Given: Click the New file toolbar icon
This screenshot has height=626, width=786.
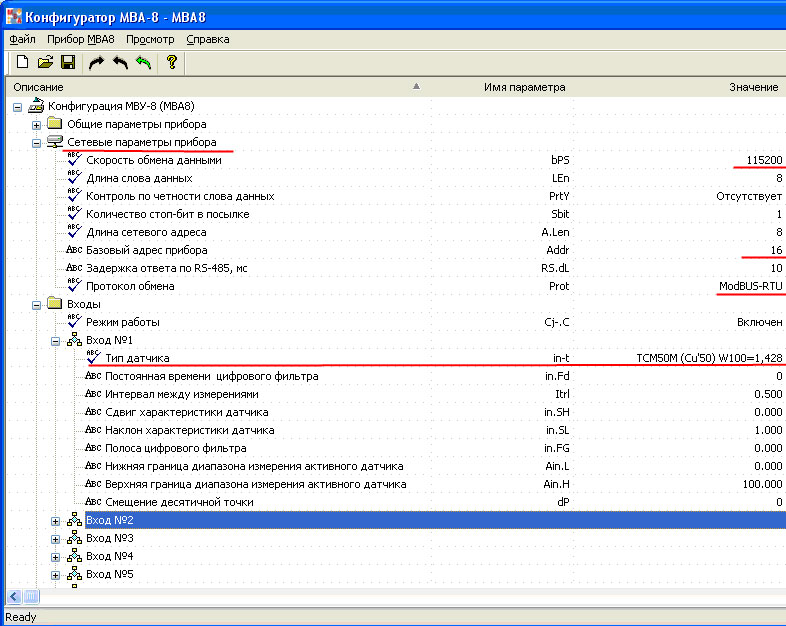Looking at the screenshot, I should coord(21,63).
